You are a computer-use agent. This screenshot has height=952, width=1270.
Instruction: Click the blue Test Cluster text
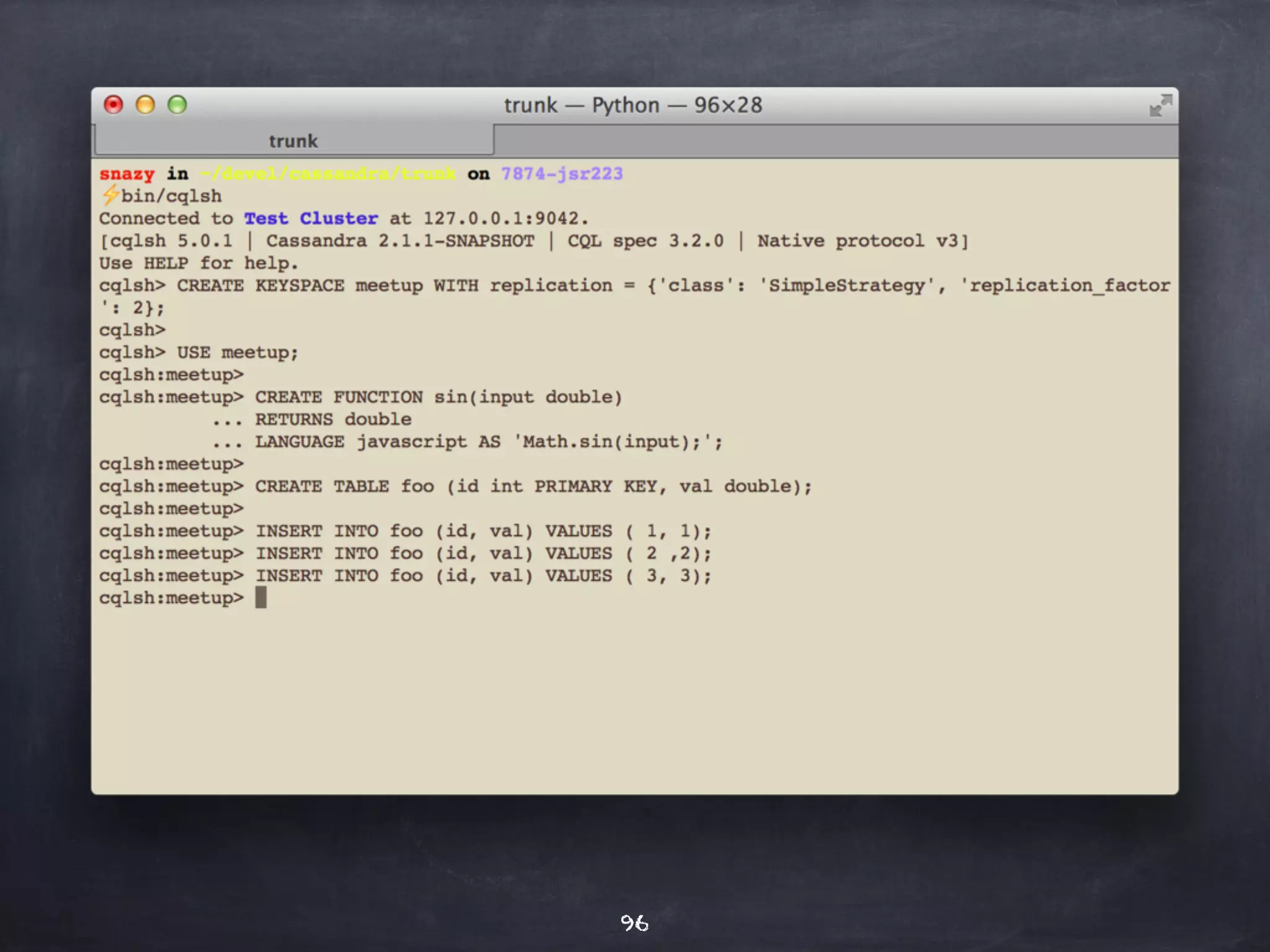[311, 218]
